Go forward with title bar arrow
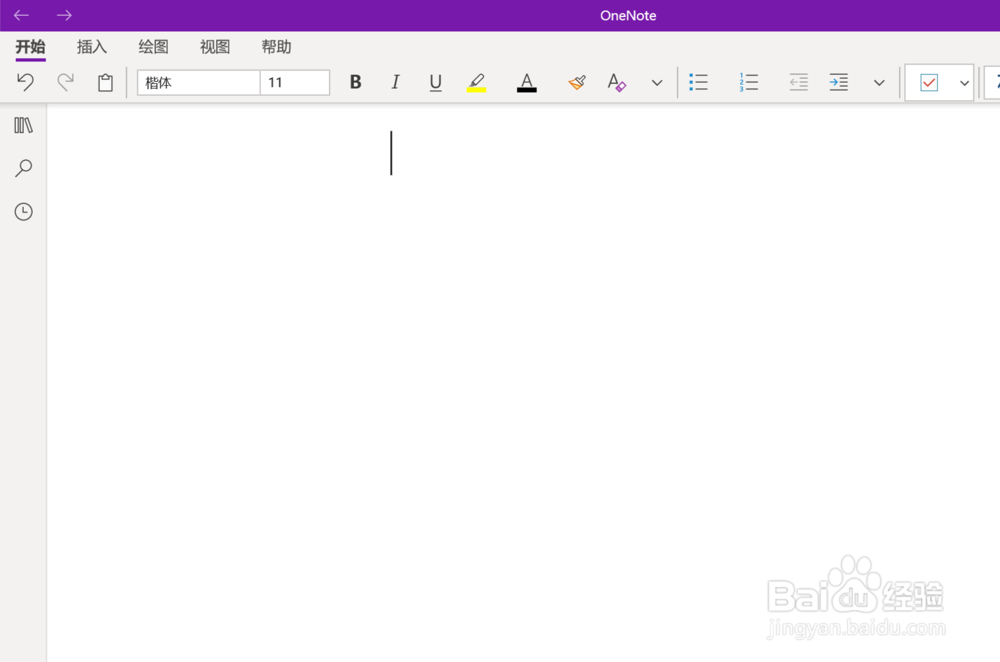1000x662 pixels. [64, 15]
